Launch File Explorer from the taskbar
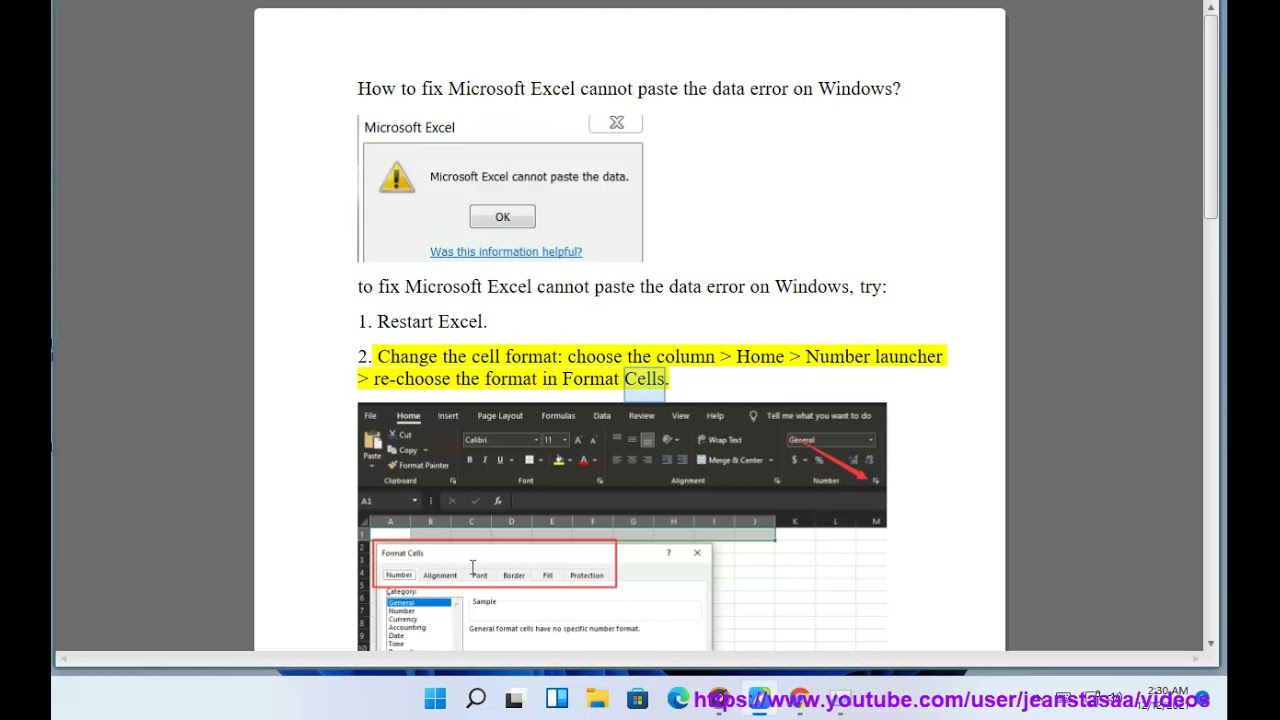This screenshot has height=720, width=1280. pos(597,699)
